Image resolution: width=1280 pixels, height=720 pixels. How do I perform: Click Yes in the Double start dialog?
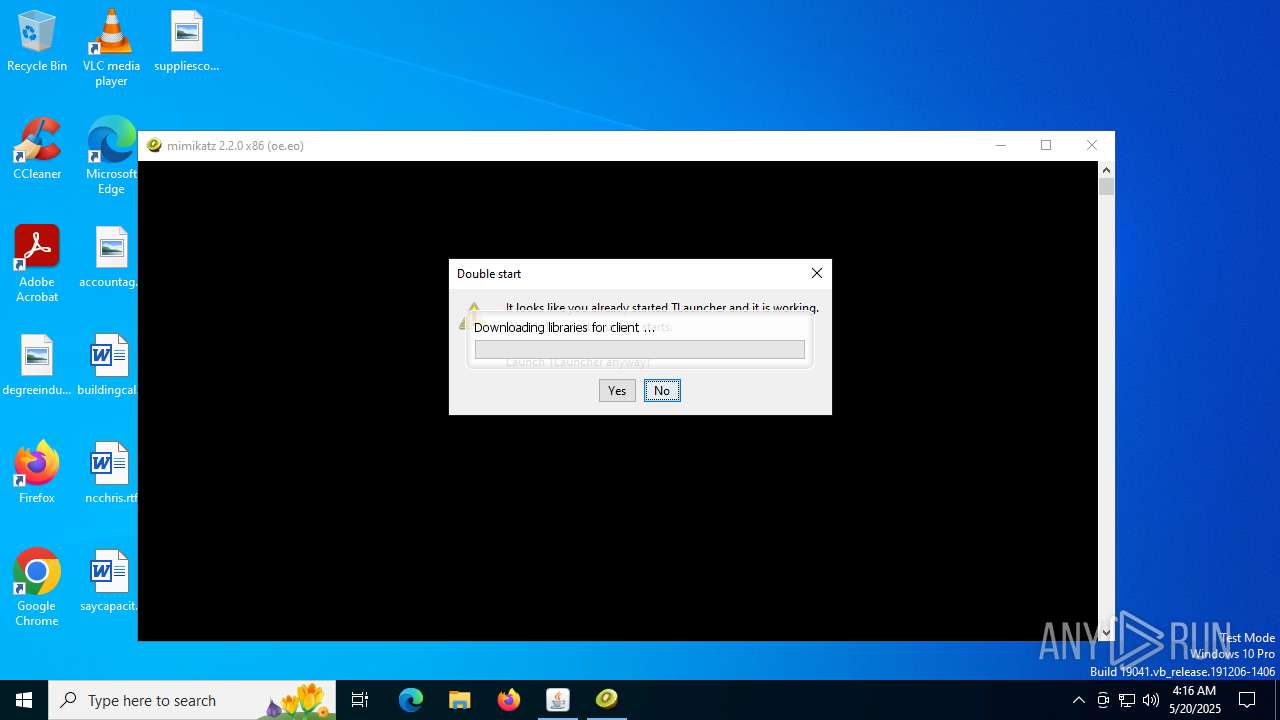[x=617, y=391]
